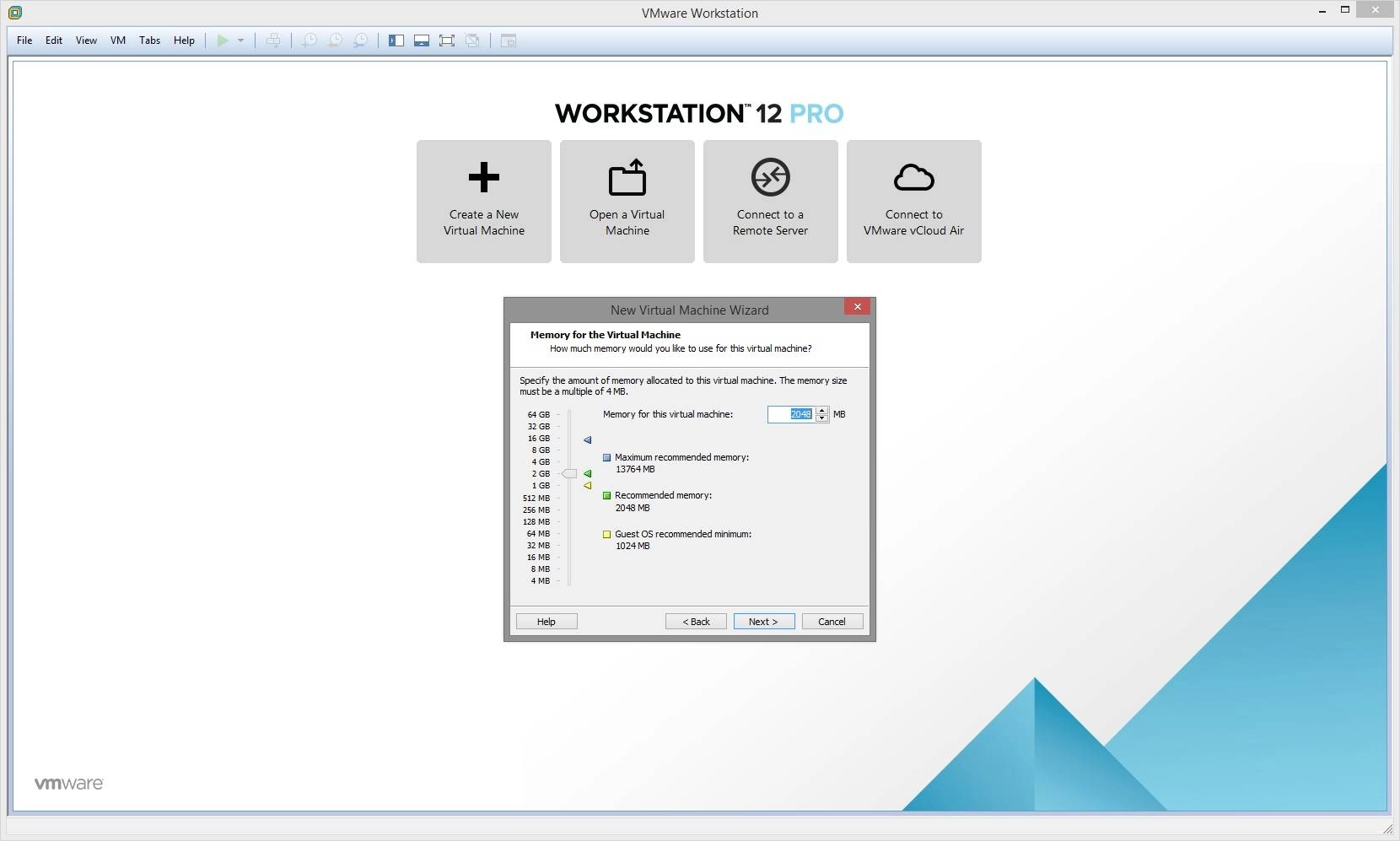This screenshot has width=1400, height=841.
Task: Click the console view icon in toolbar
Action: [509, 40]
